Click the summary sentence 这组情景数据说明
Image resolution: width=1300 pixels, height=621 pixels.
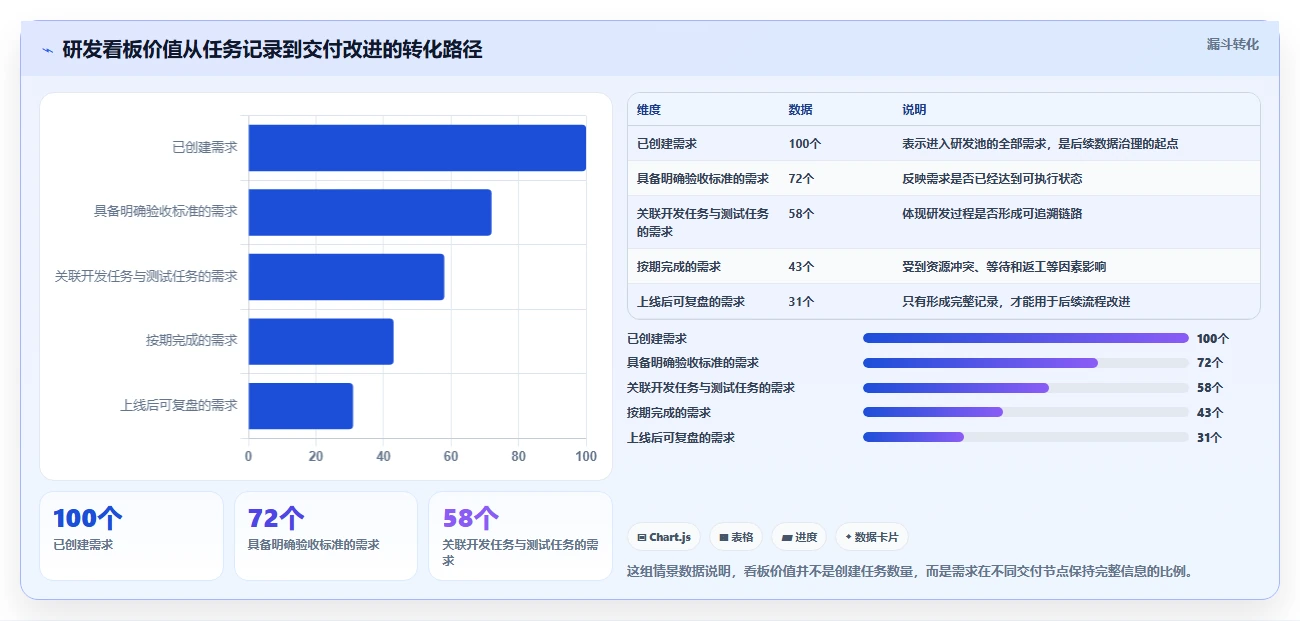[x=910, y=571]
